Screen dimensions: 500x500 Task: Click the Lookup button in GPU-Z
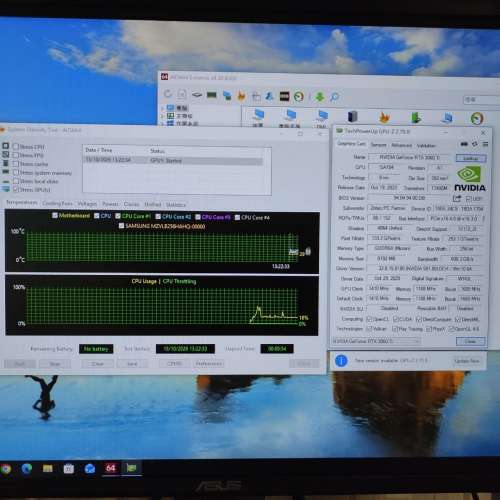point(471,158)
